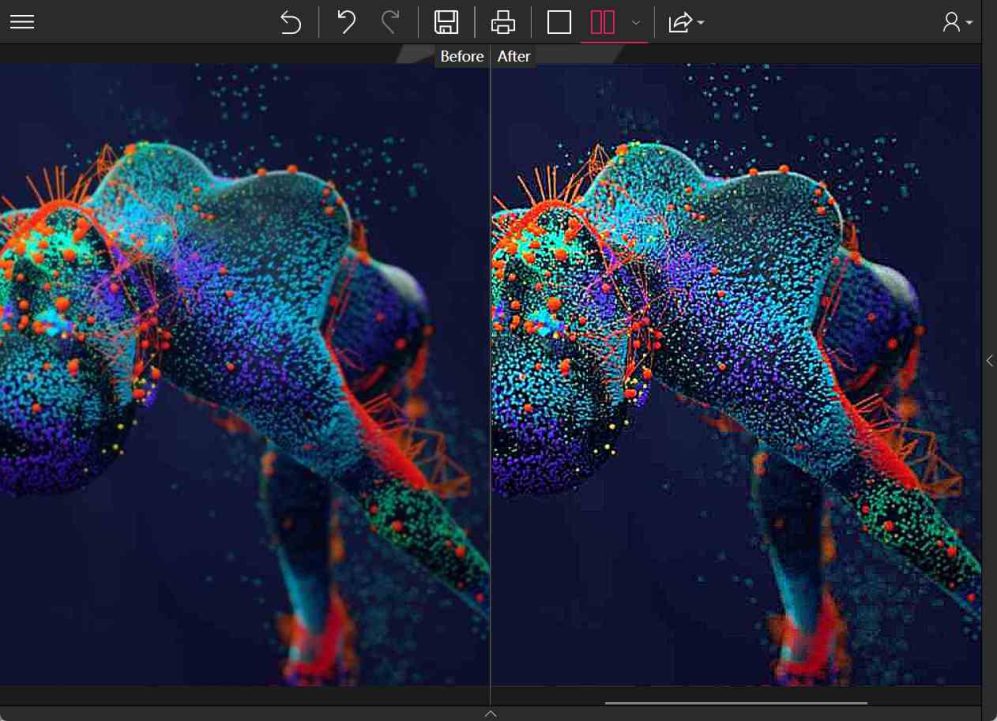The height and width of the screenshot is (721, 997).
Task: Switch to single image view
Action: (559, 22)
